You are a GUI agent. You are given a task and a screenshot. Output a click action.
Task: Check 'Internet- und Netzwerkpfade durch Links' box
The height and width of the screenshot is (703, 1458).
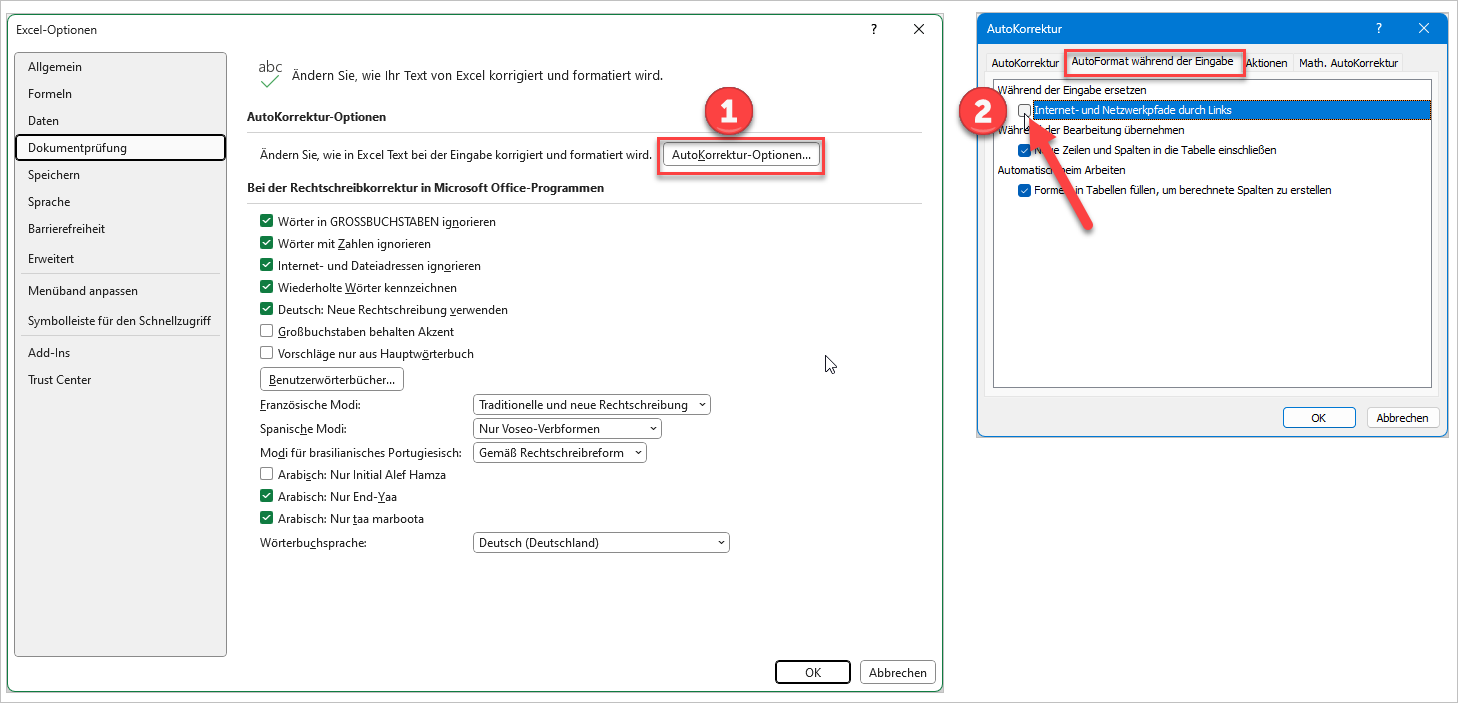(1025, 110)
